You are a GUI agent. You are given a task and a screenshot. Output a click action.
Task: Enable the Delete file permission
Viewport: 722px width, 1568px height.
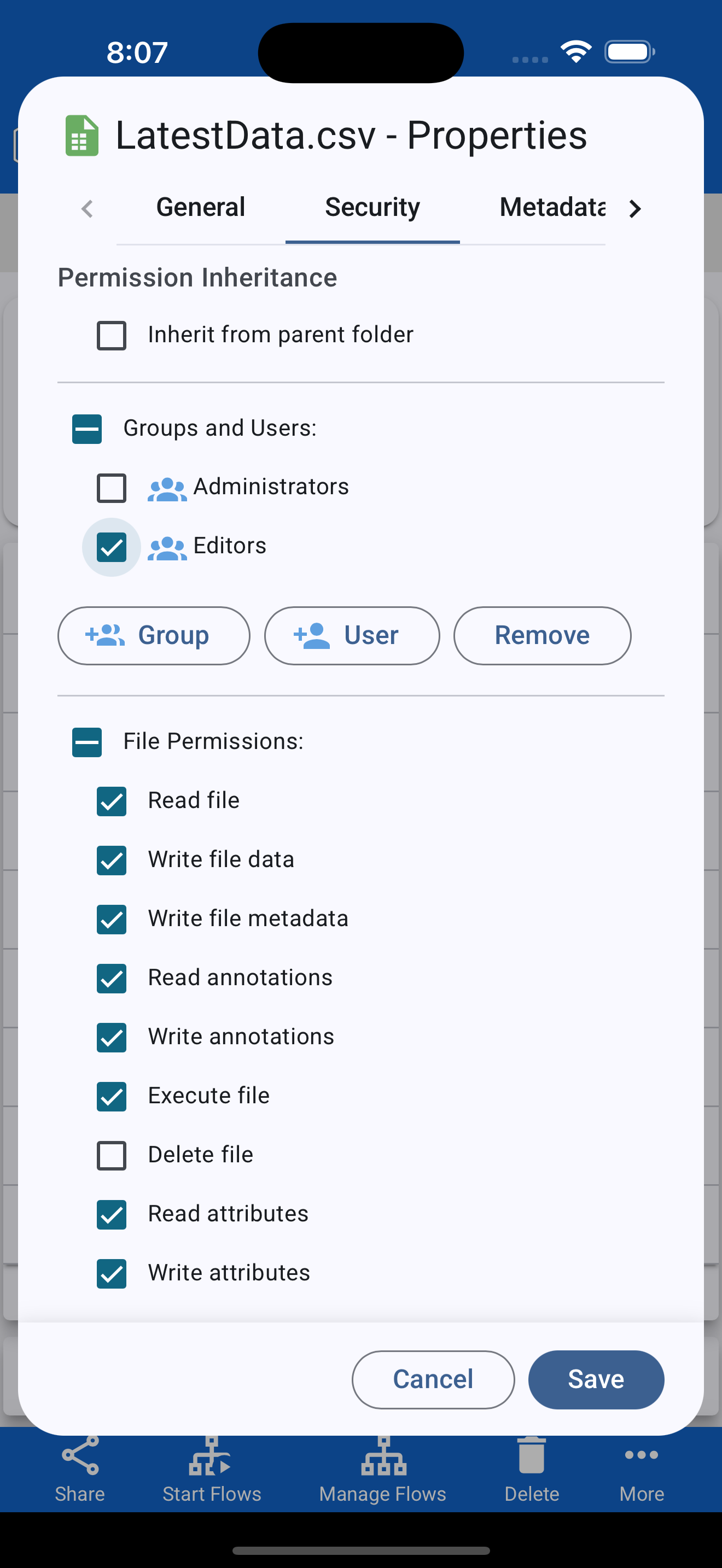(x=112, y=1155)
